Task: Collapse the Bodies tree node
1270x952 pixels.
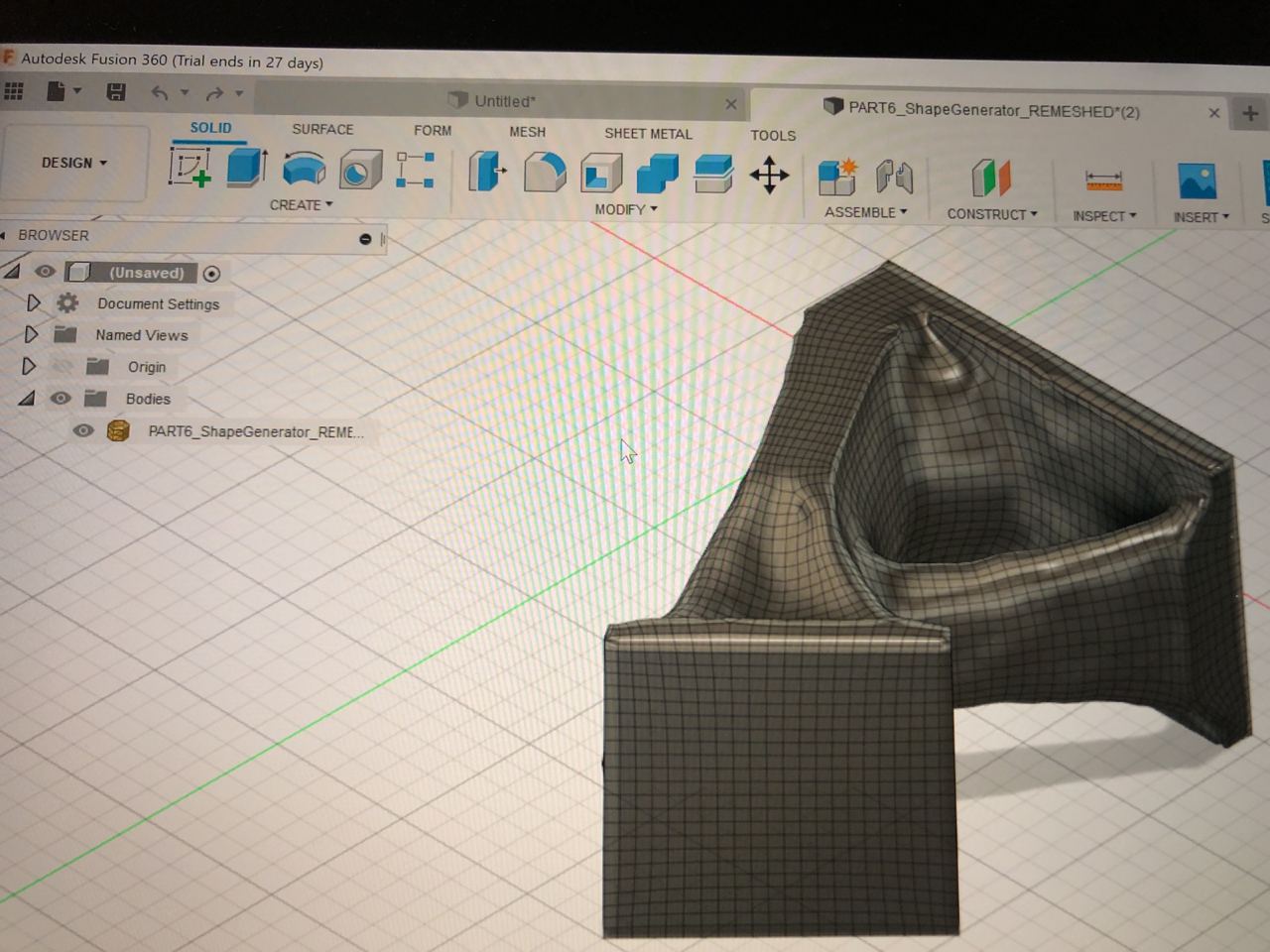Action: point(27,398)
